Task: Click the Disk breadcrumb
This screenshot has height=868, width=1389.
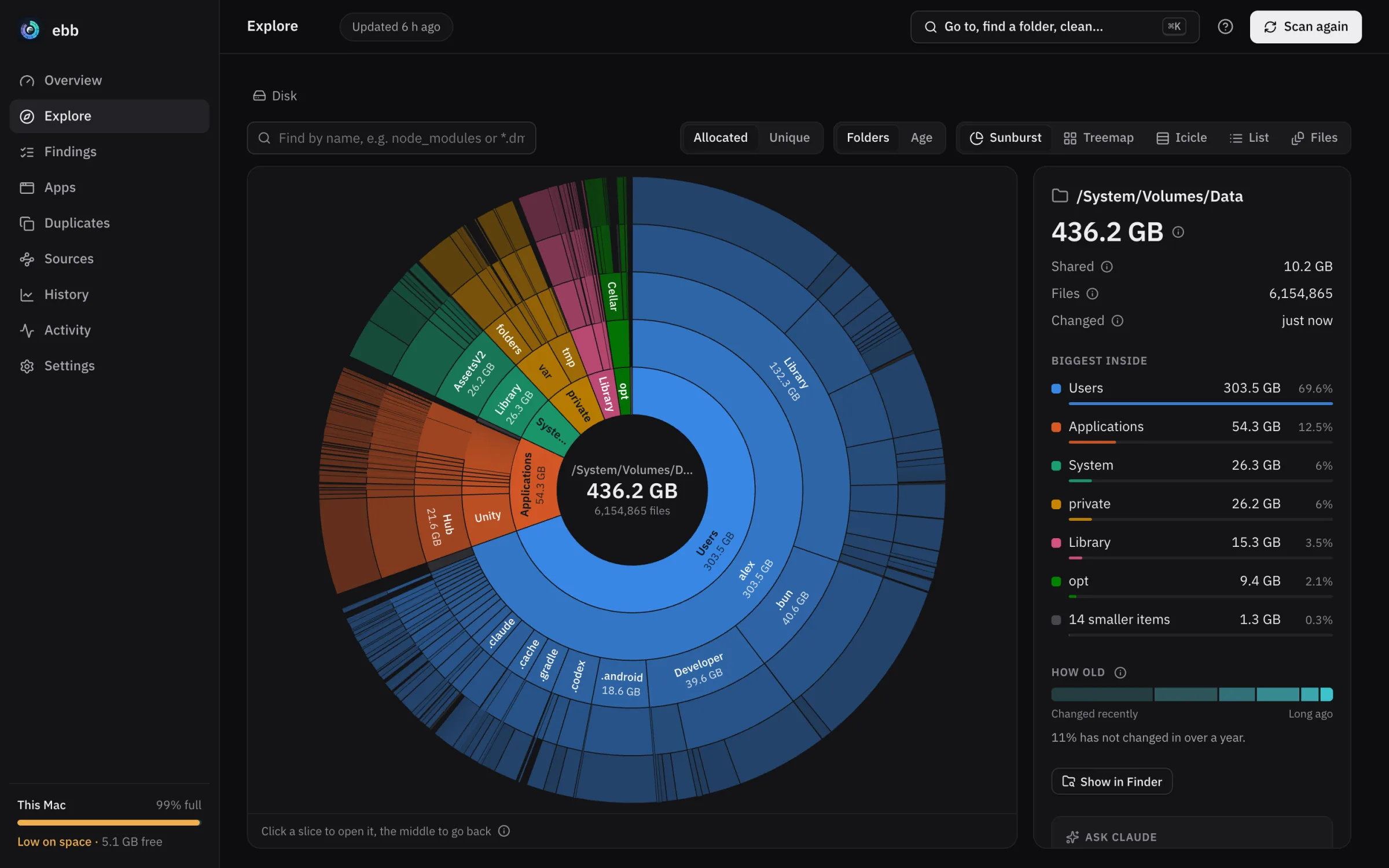Action: (275, 96)
